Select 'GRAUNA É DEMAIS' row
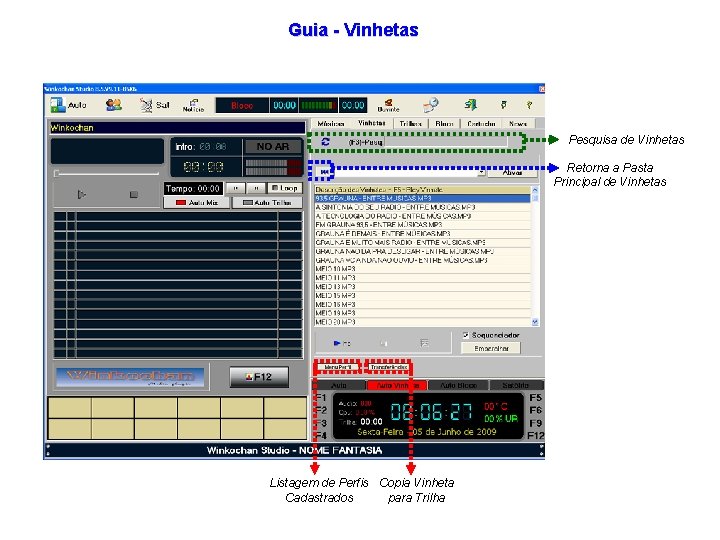Screen dimensions: 720x540 (x=422, y=234)
